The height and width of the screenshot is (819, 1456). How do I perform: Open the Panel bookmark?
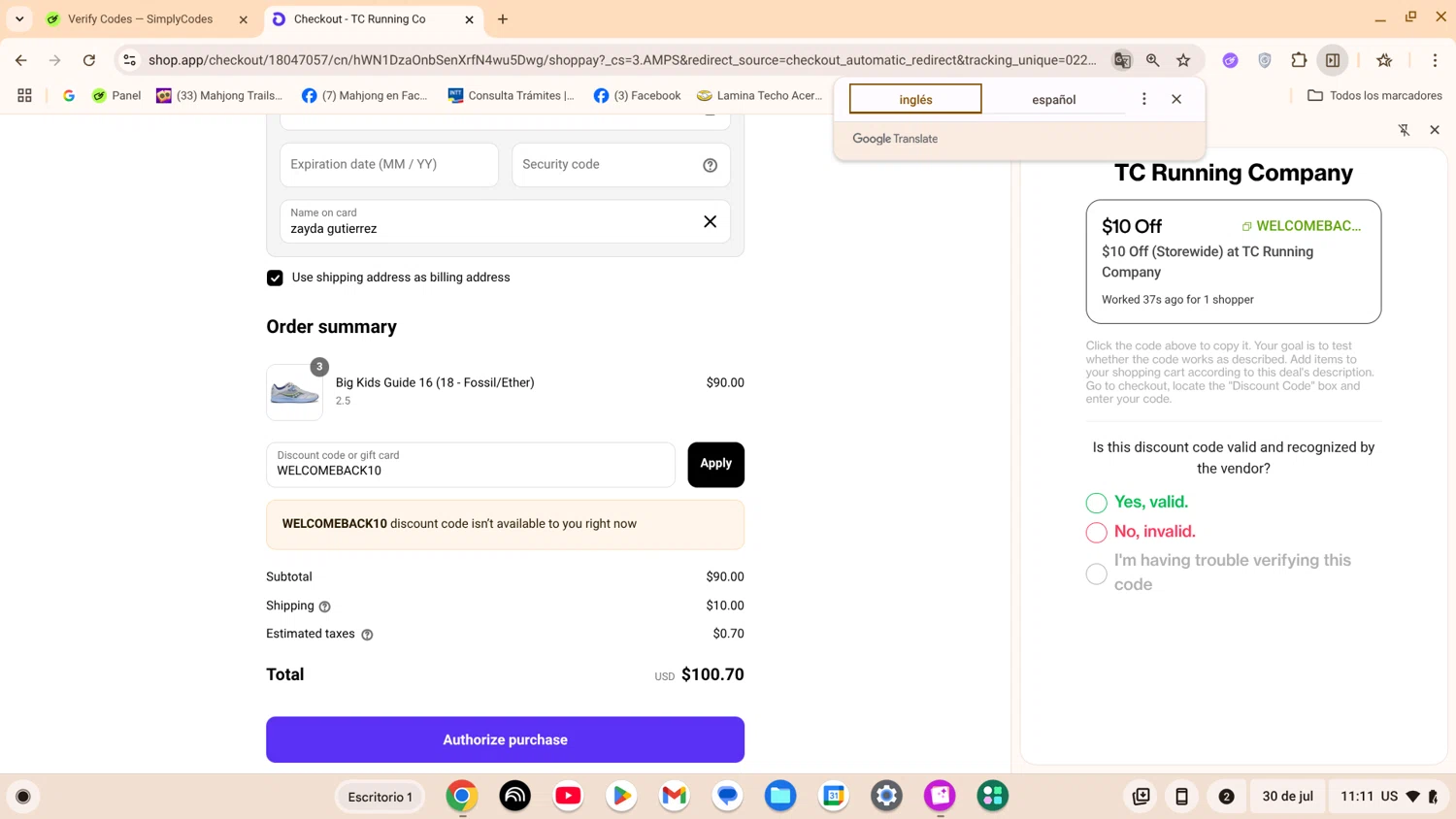coord(116,95)
